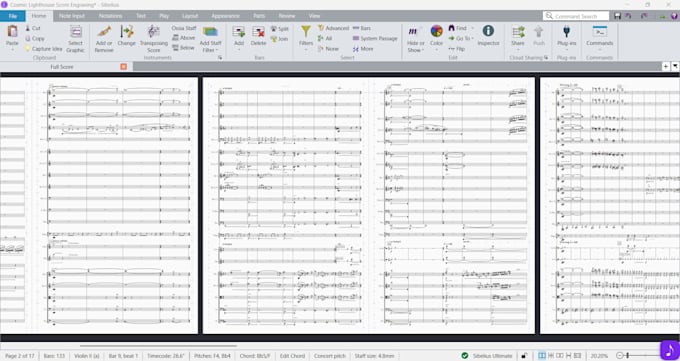Viewport: 680px width, 361px height.
Task: Choose ossia staff Below
Action: click(184, 48)
